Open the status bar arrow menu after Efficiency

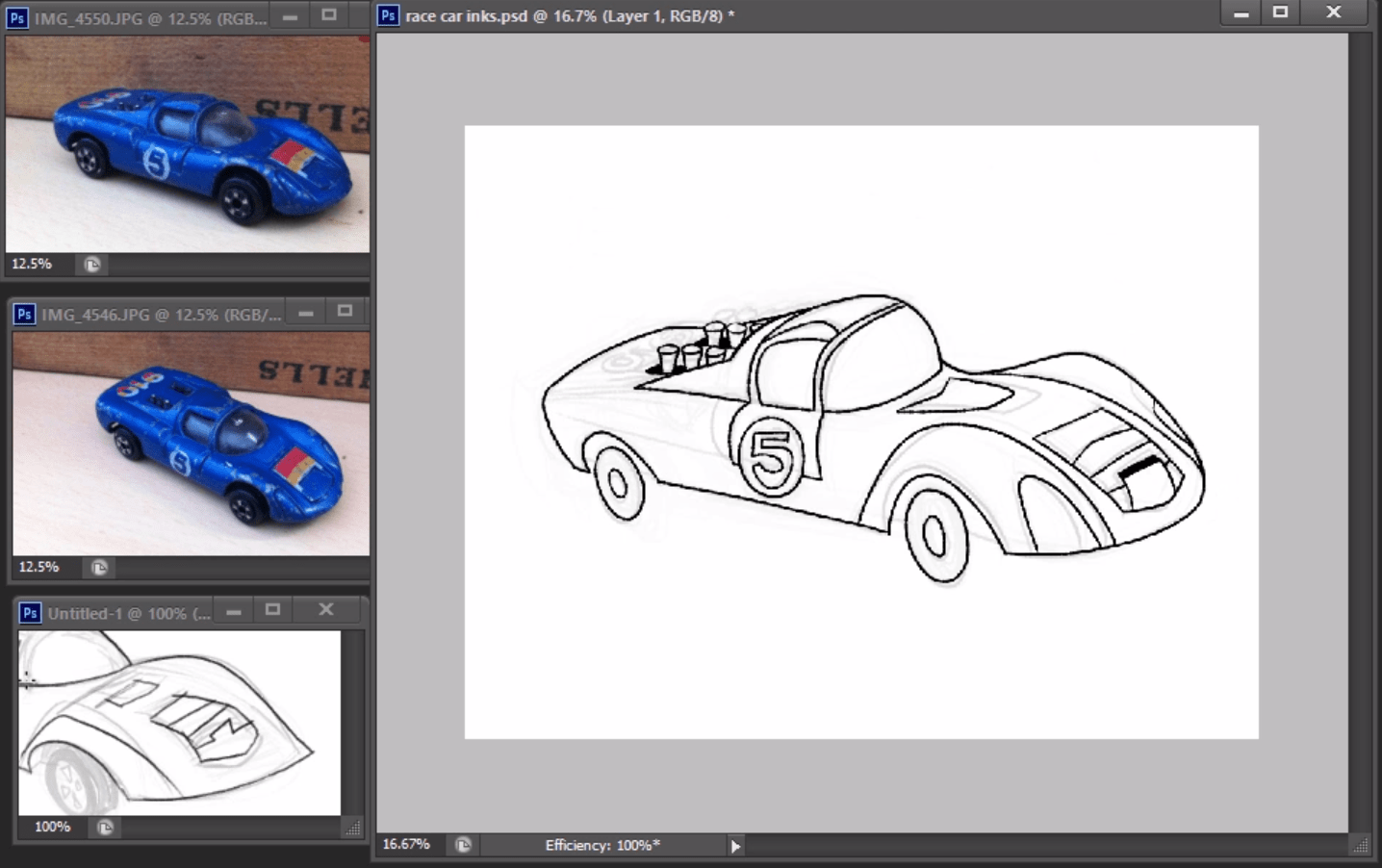[735, 846]
